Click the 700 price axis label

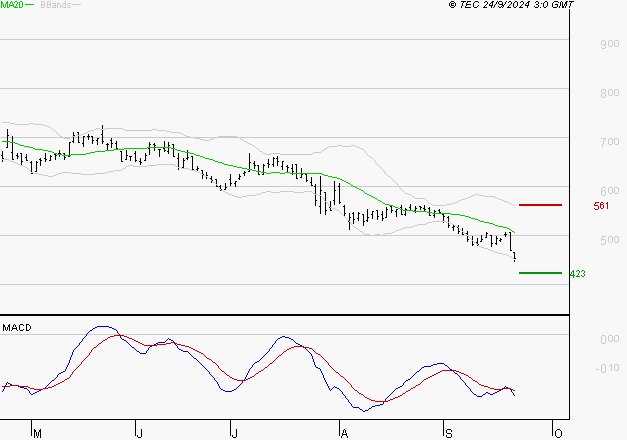coord(610,142)
